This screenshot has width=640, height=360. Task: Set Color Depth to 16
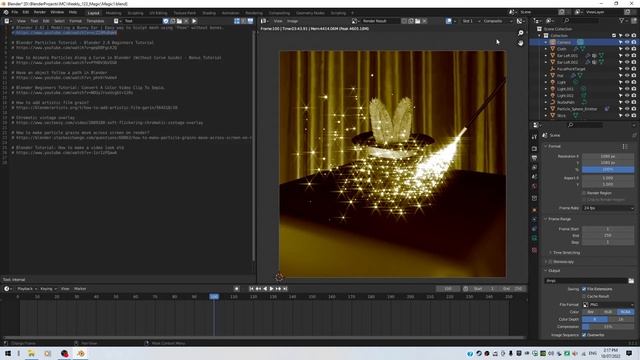click(x=621, y=319)
